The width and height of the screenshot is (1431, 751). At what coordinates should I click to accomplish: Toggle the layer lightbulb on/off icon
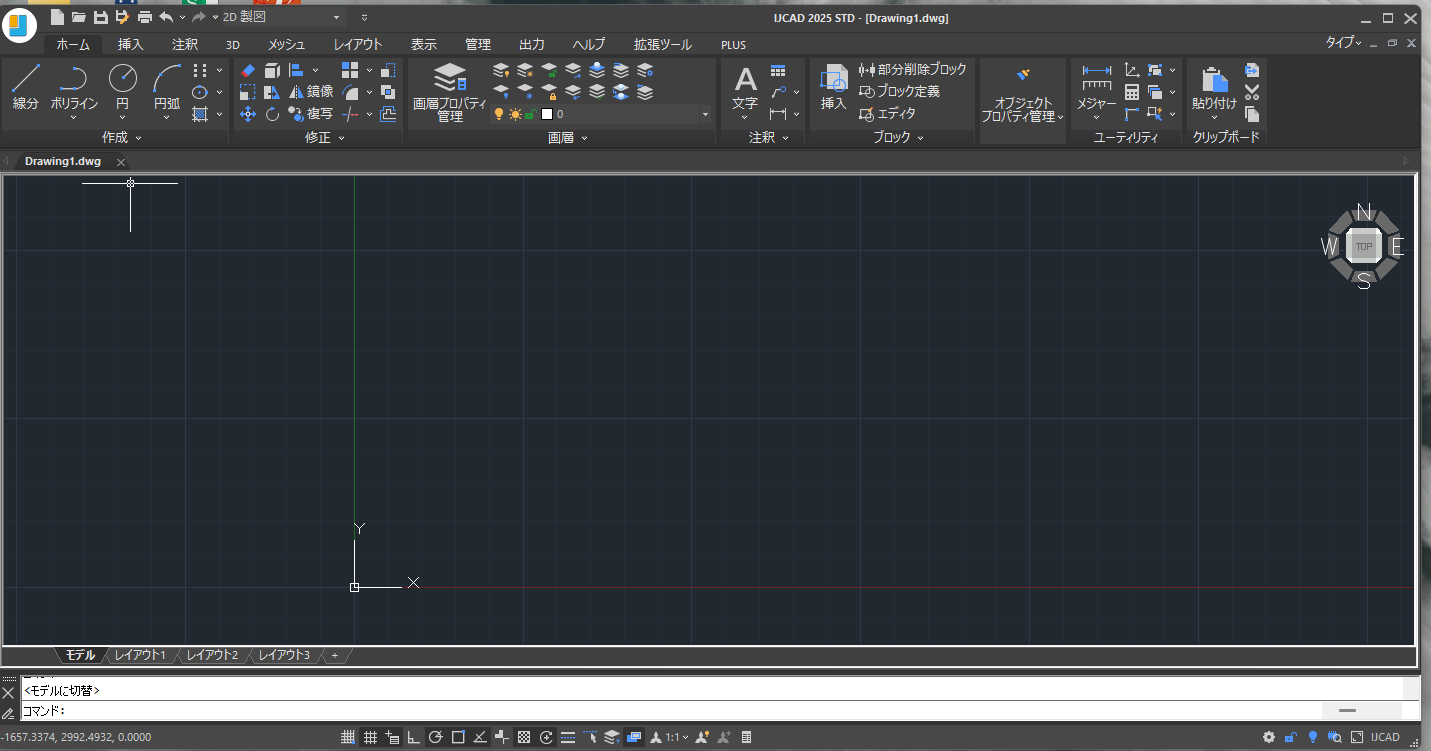pos(500,114)
